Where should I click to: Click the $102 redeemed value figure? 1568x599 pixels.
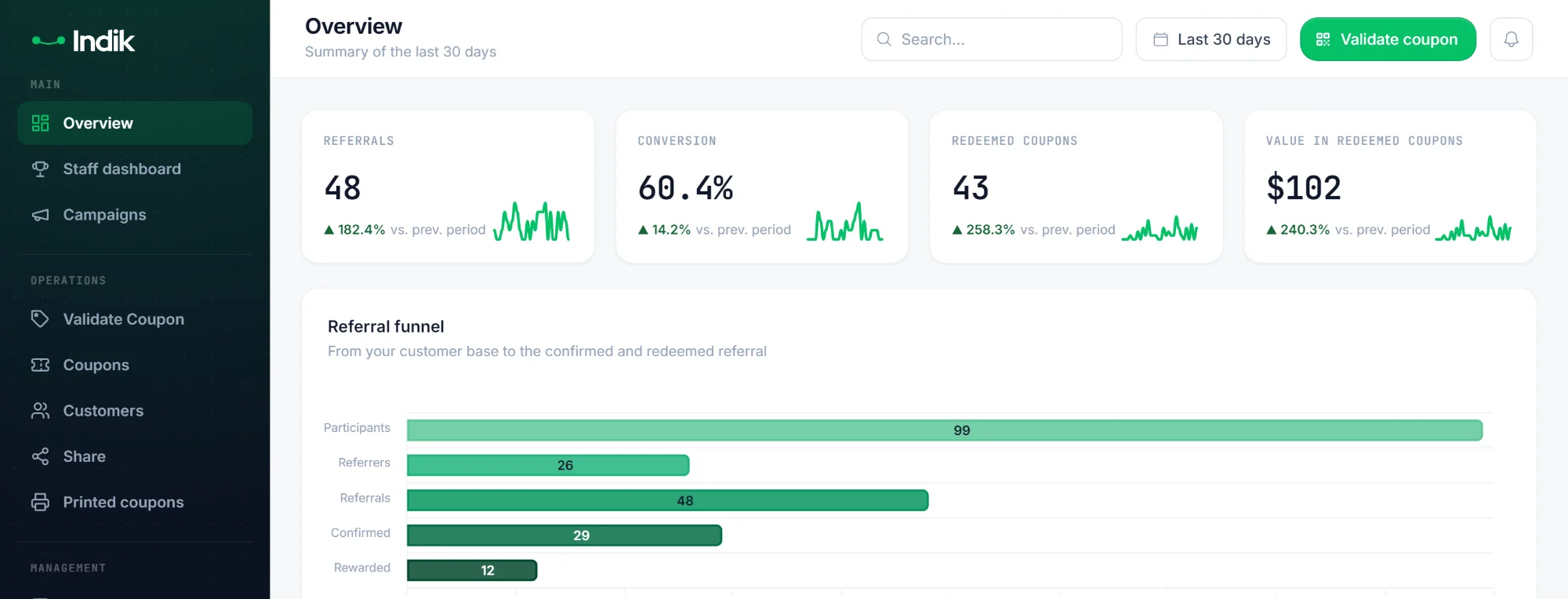[x=1304, y=188]
